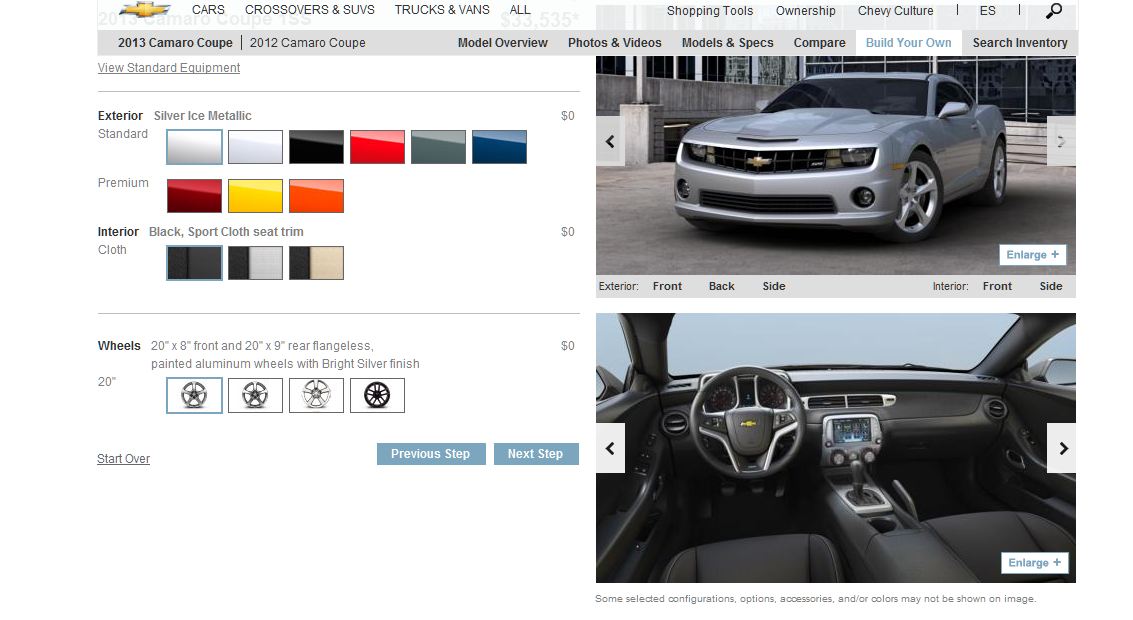Switch to the Models & Specs tab

click(727, 43)
